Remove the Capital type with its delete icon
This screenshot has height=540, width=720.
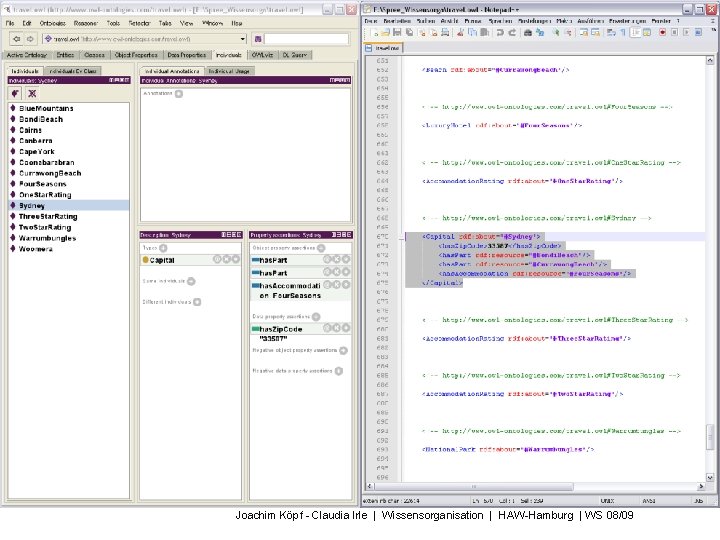click(x=226, y=259)
